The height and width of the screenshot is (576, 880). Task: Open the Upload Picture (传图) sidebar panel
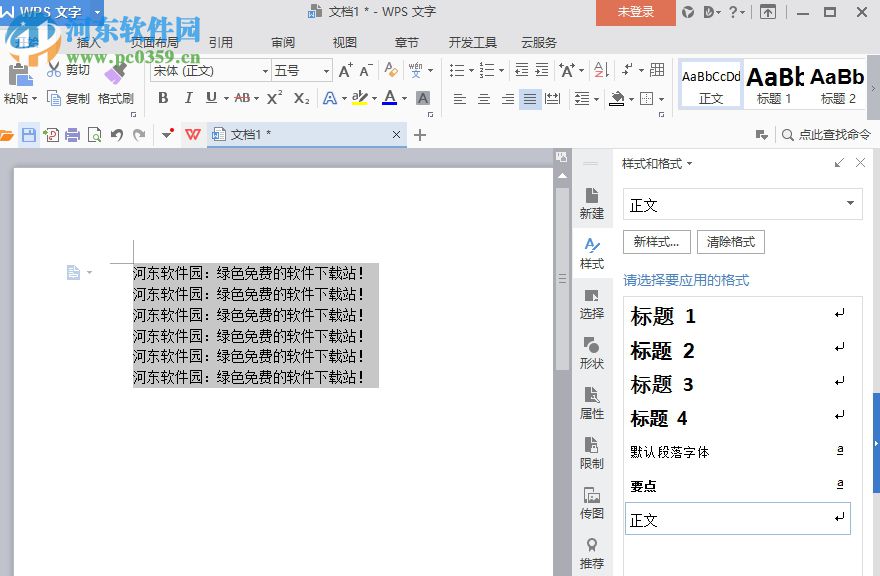592,503
